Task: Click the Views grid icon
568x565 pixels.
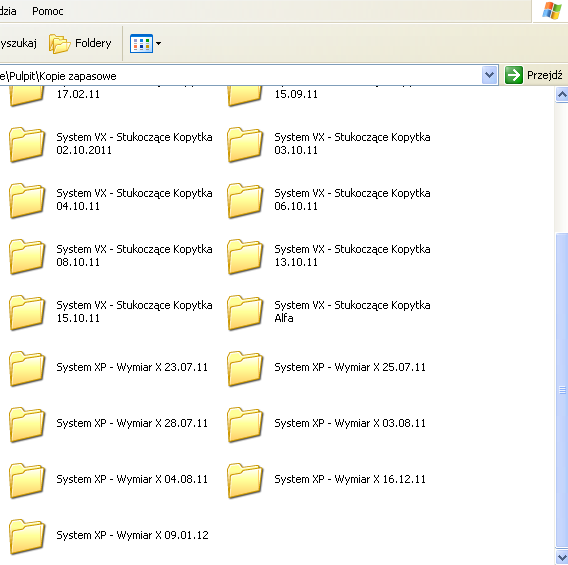Action: [141, 43]
